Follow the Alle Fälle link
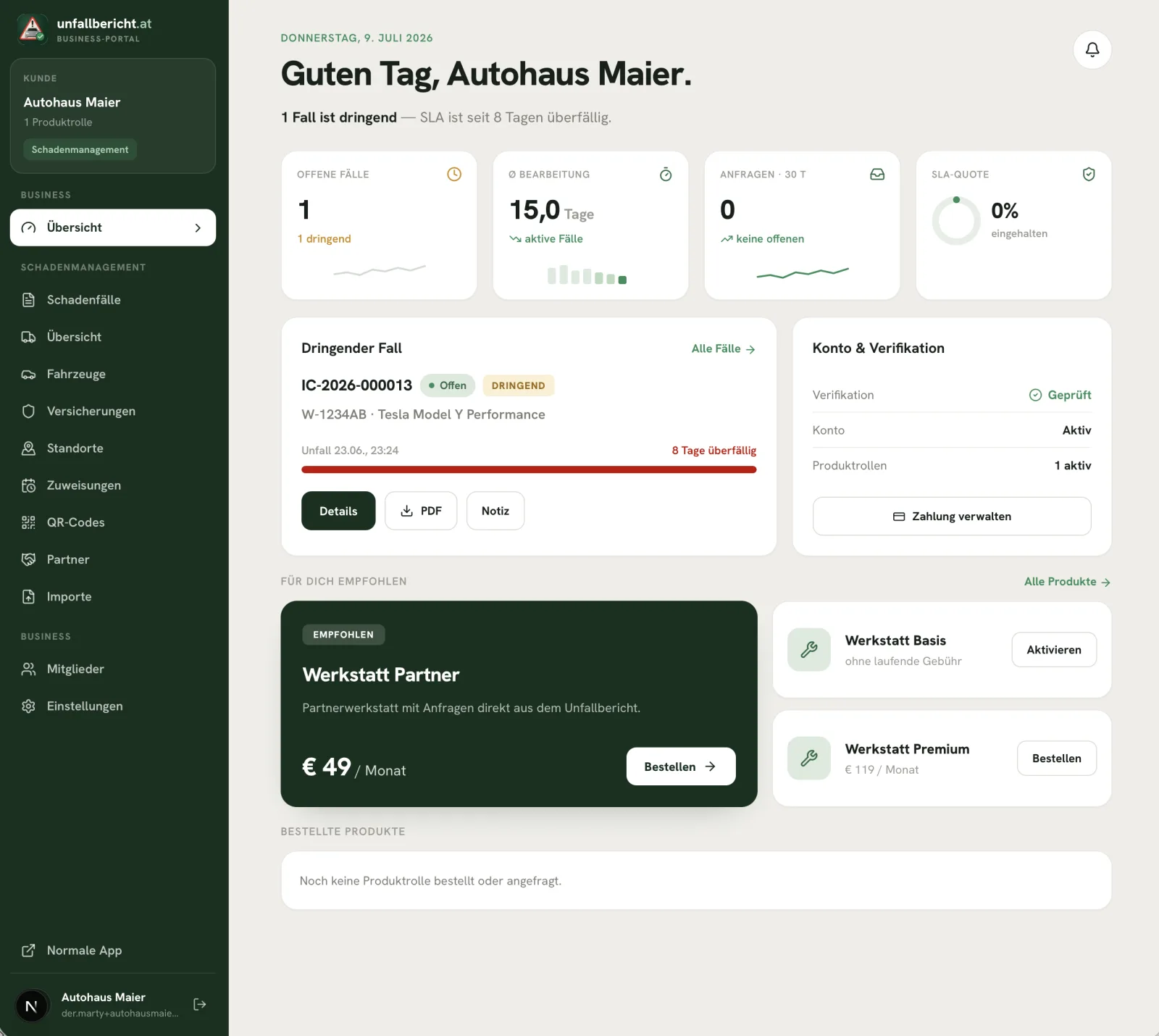This screenshot has height=1036, width=1159. tap(724, 348)
